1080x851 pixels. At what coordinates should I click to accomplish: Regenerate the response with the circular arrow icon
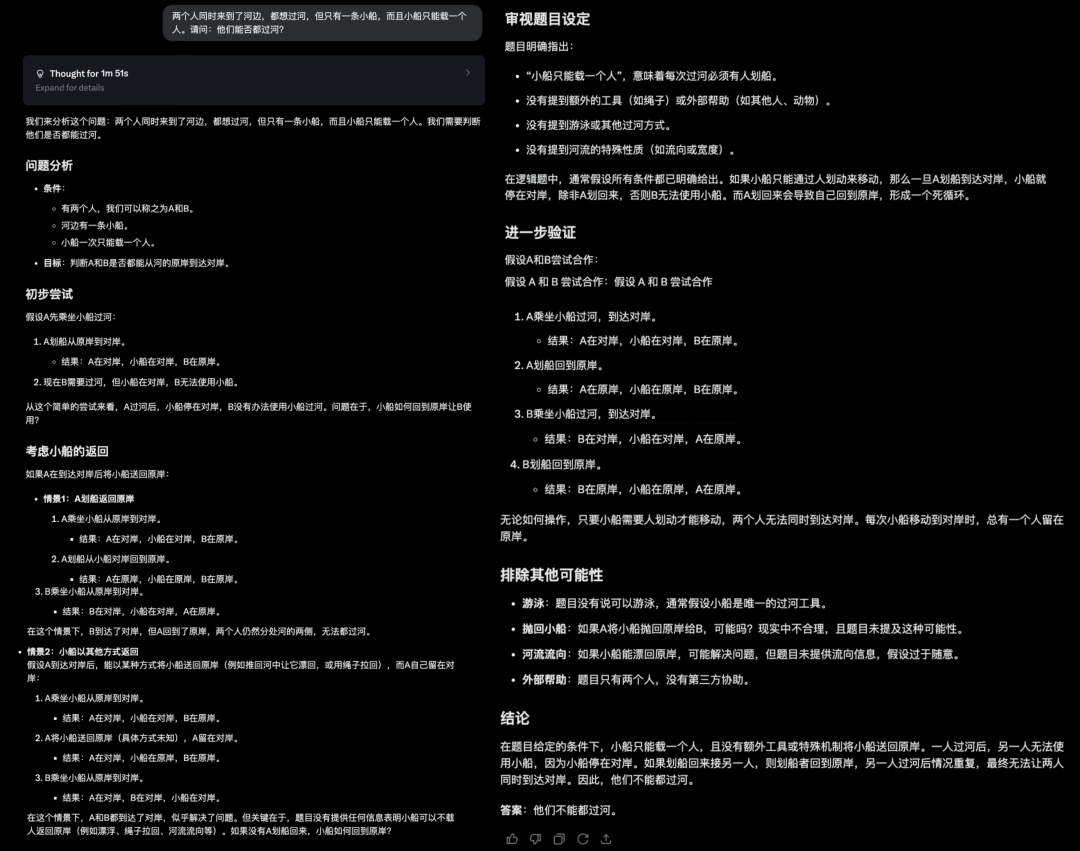coord(583,839)
